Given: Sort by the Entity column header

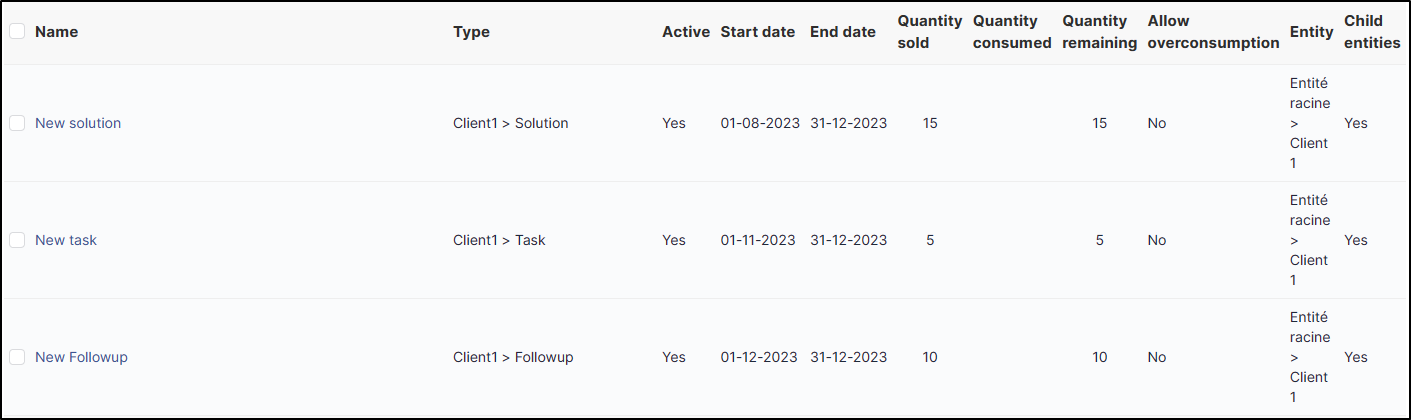Looking at the screenshot, I should [1311, 32].
